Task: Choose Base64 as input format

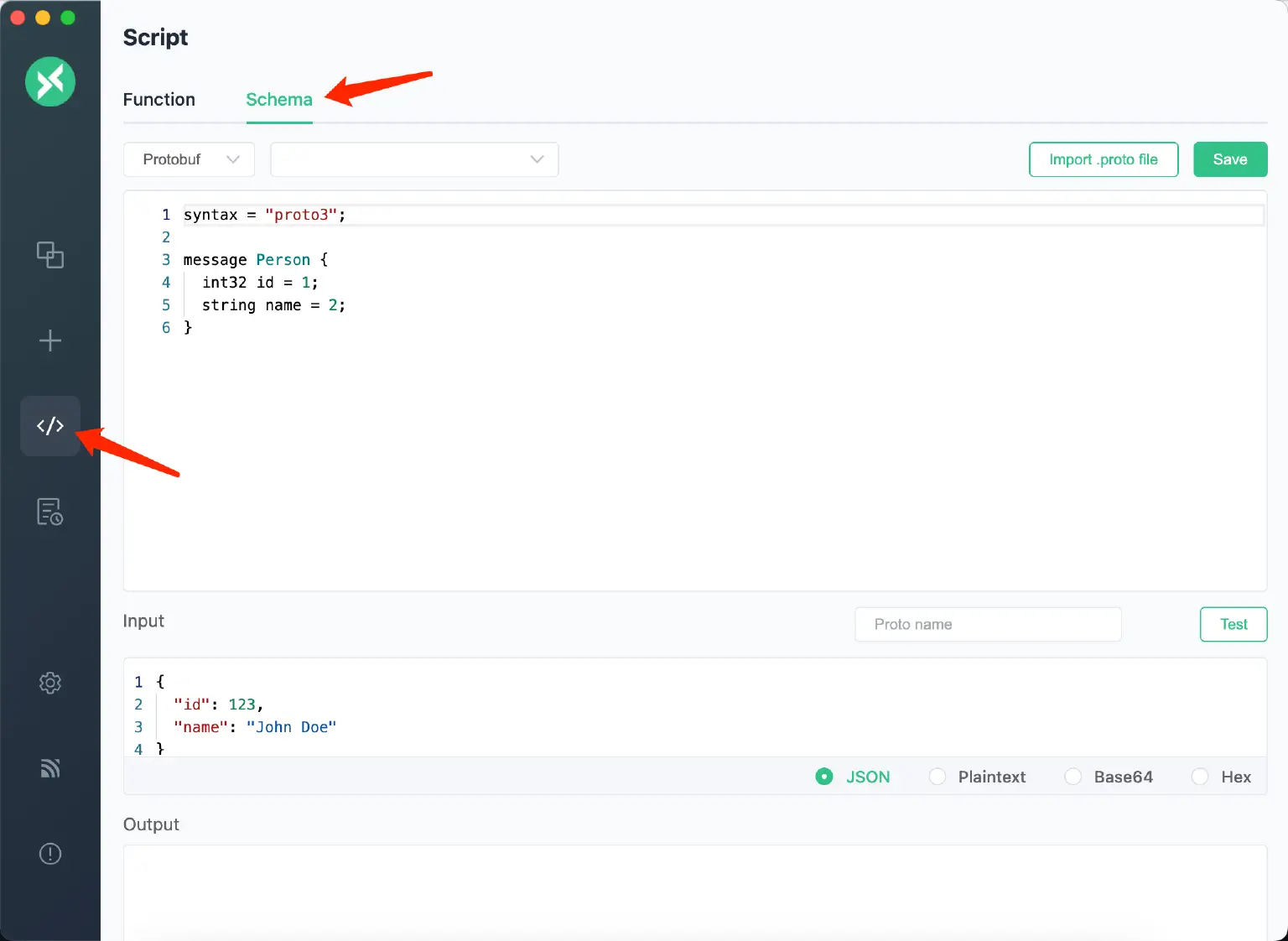Action: [1073, 777]
